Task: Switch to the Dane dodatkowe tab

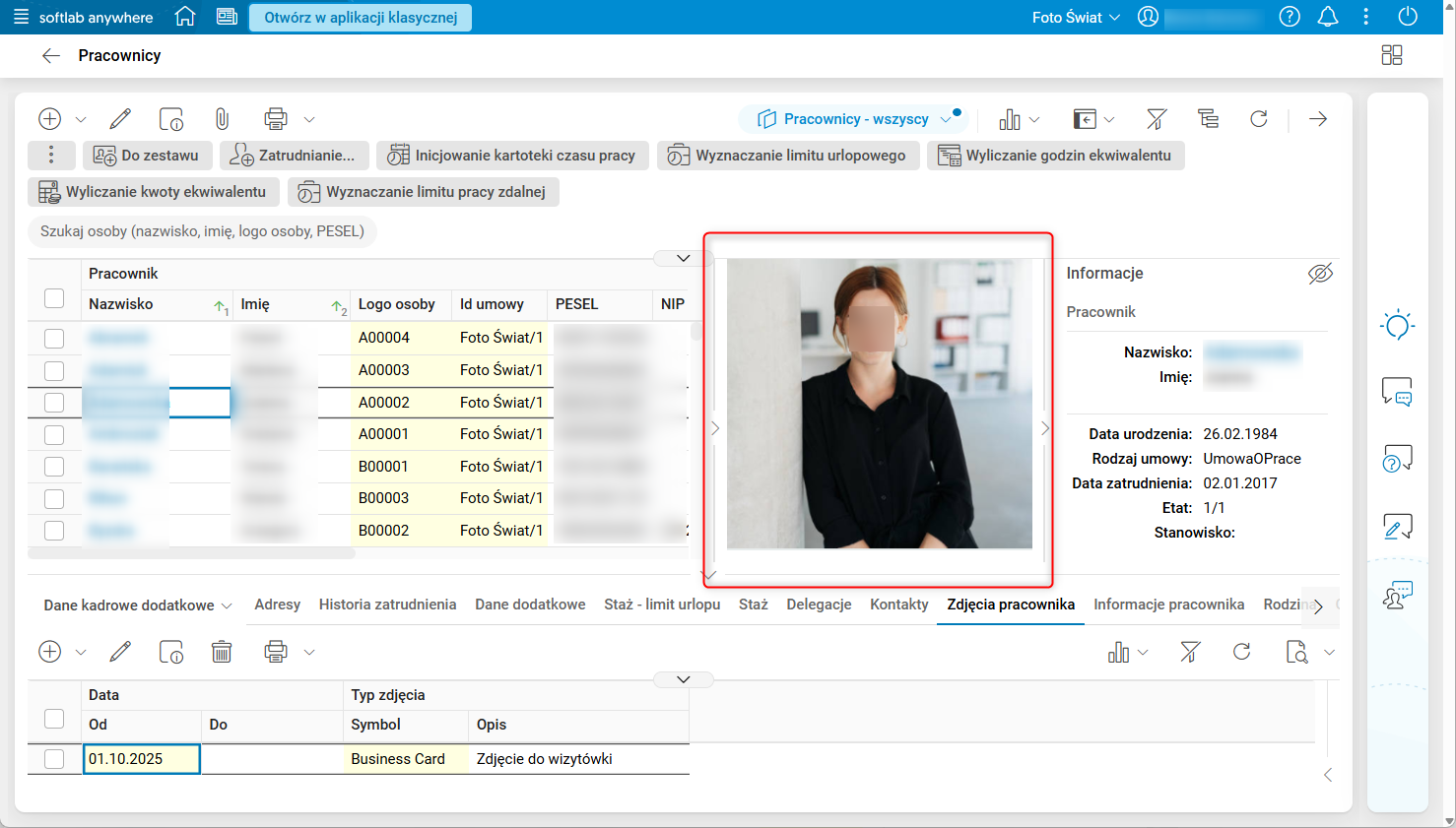Action: tap(530, 605)
